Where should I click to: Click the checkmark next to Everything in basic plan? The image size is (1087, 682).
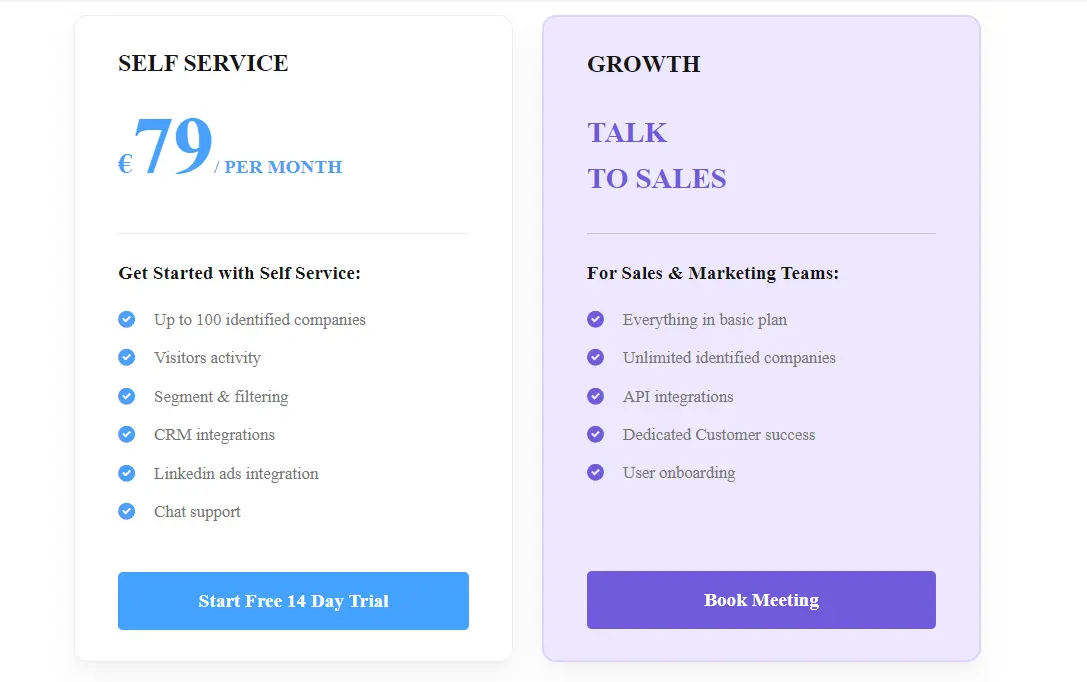tap(596, 319)
